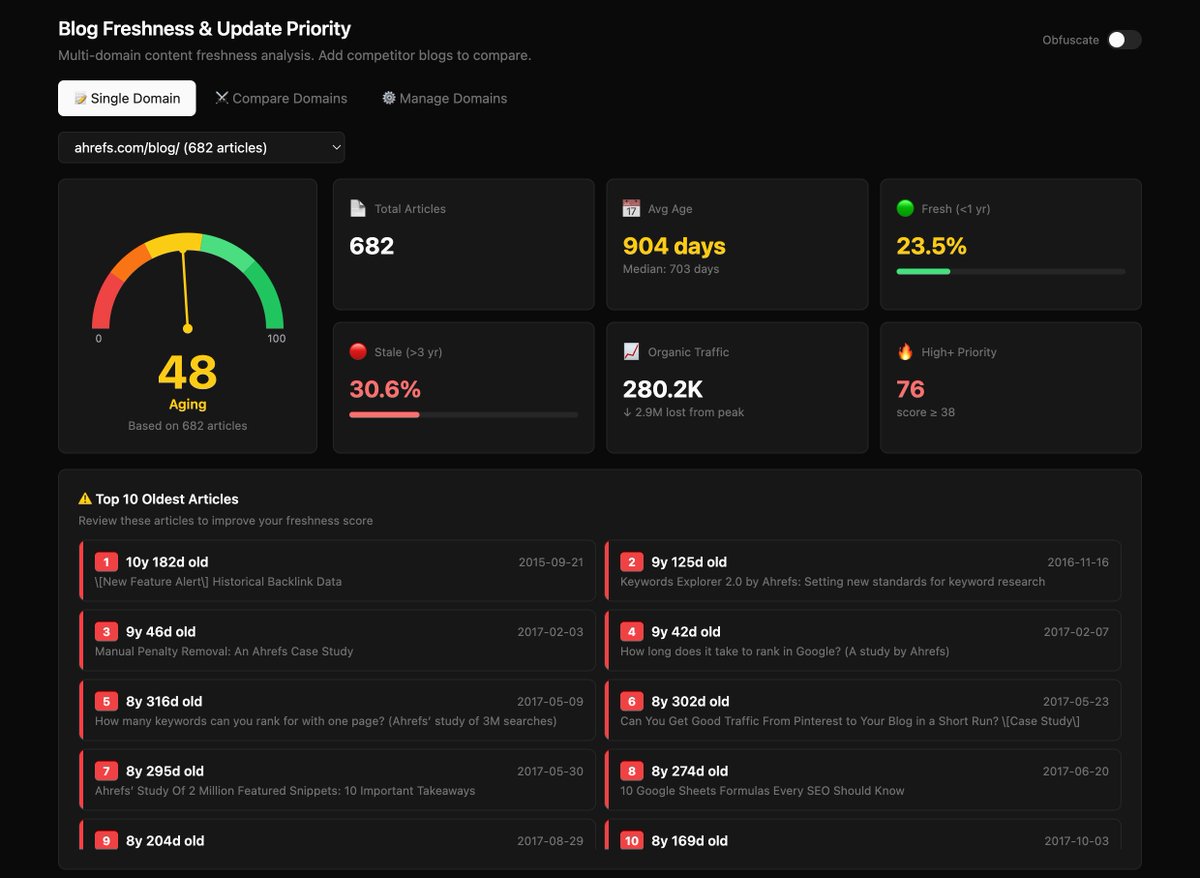Click the rank 1 badge of oldest articles
Screen dimensions: 1200x878
click(x=106, y=562)
